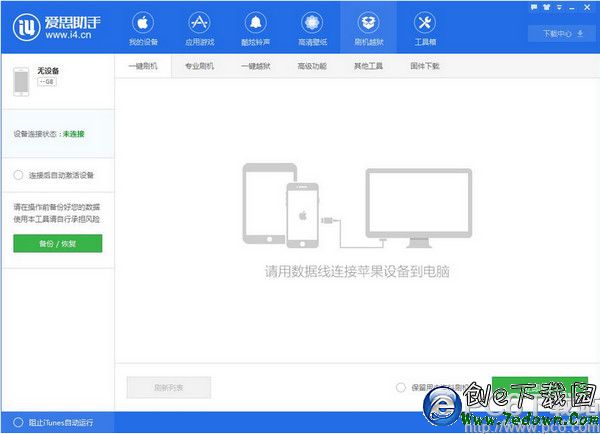This screenshot has width=600, height=434.
Task: Switch to the 高级功能 tab
Action: tap(312, 66)
